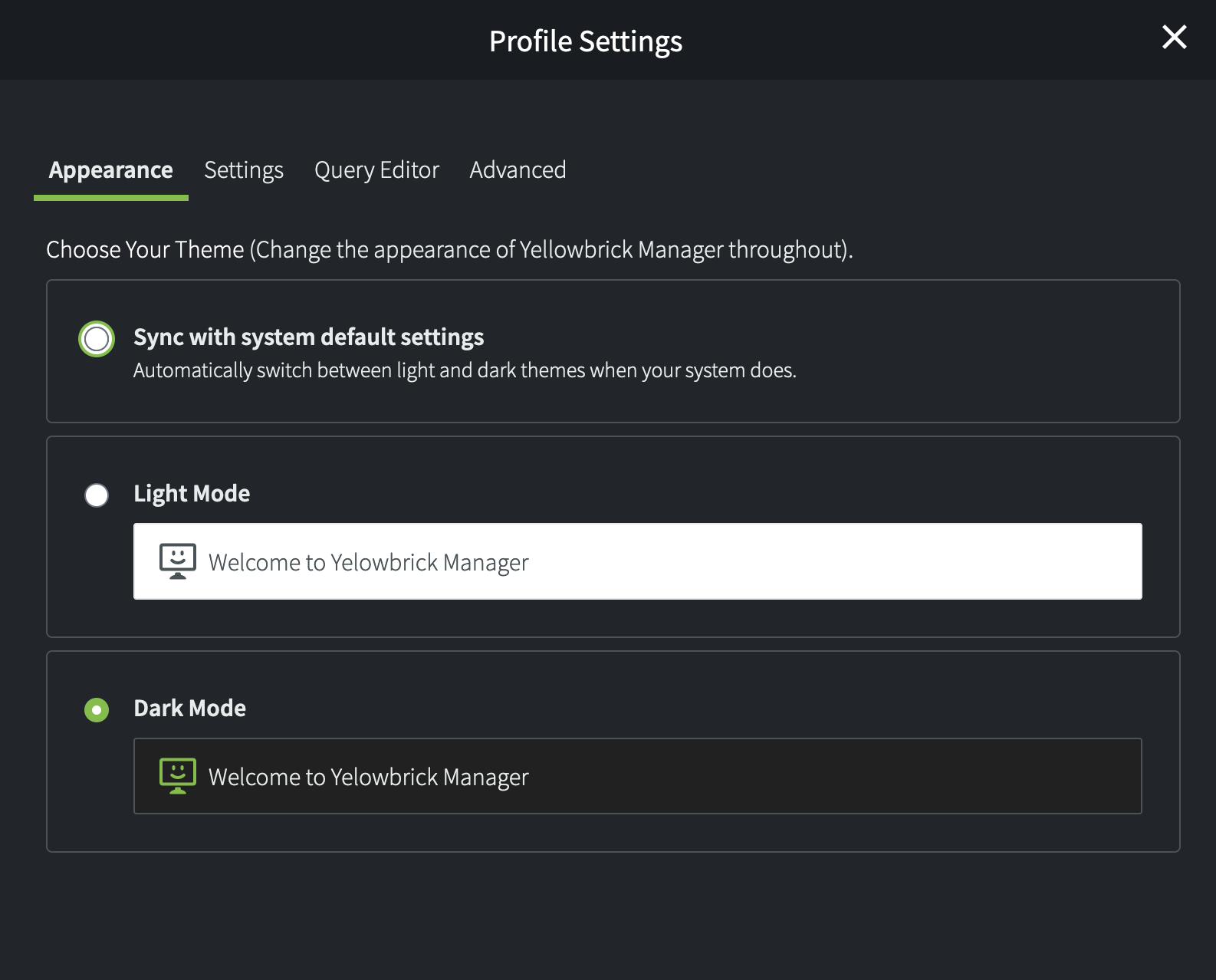Switch to the Appearance tab

[x=111, y=169]
